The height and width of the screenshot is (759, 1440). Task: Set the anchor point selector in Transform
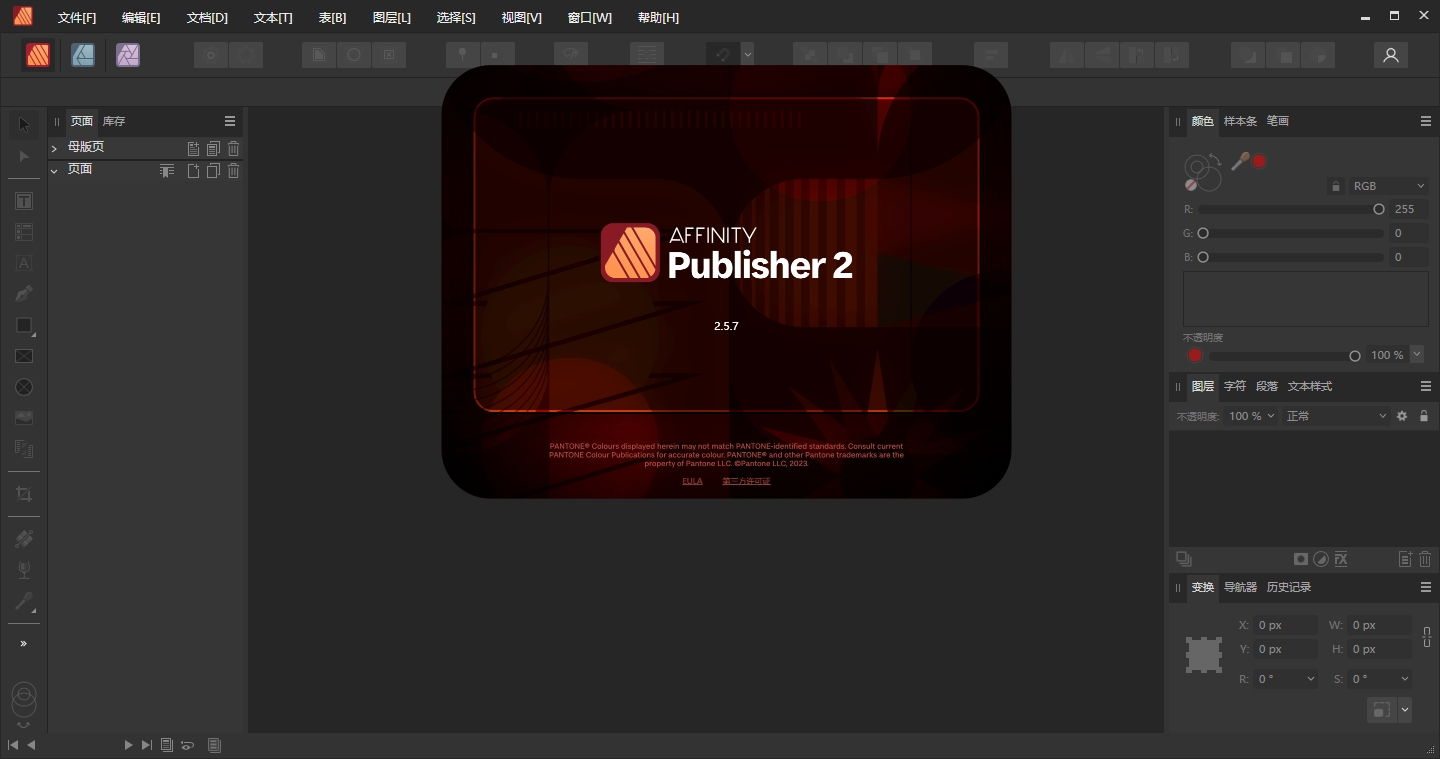[x=1204, y=655]
